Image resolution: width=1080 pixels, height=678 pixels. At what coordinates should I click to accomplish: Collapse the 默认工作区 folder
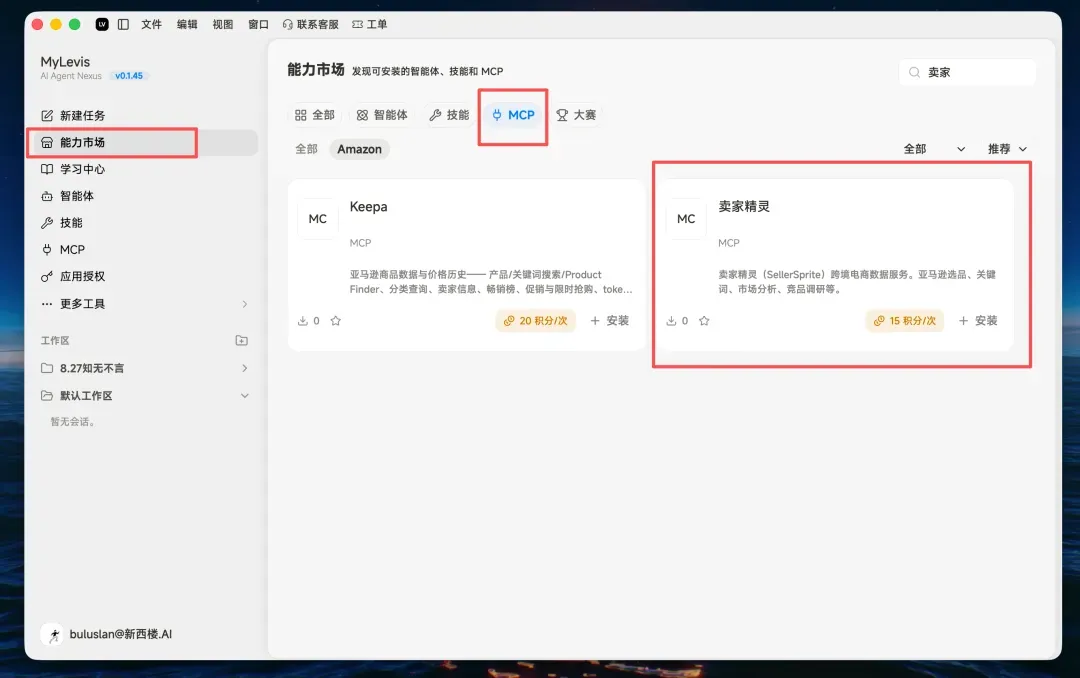pyautogui.click(x=245, y=396)
